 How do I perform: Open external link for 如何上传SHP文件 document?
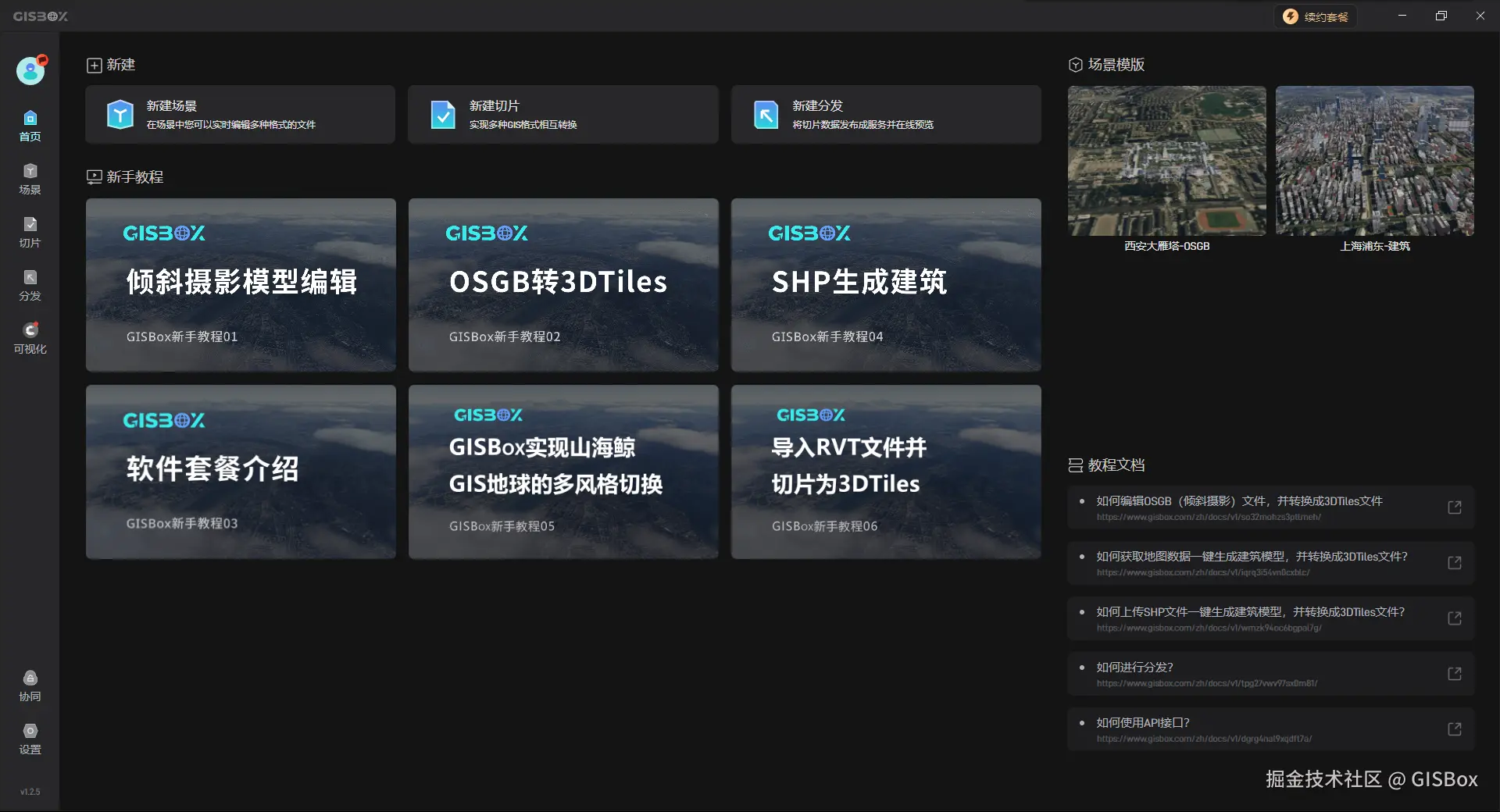coord(1454,618)
